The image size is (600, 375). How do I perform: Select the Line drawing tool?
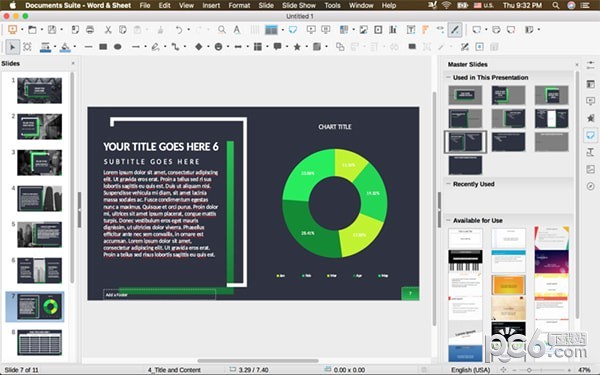pos(88,47)
